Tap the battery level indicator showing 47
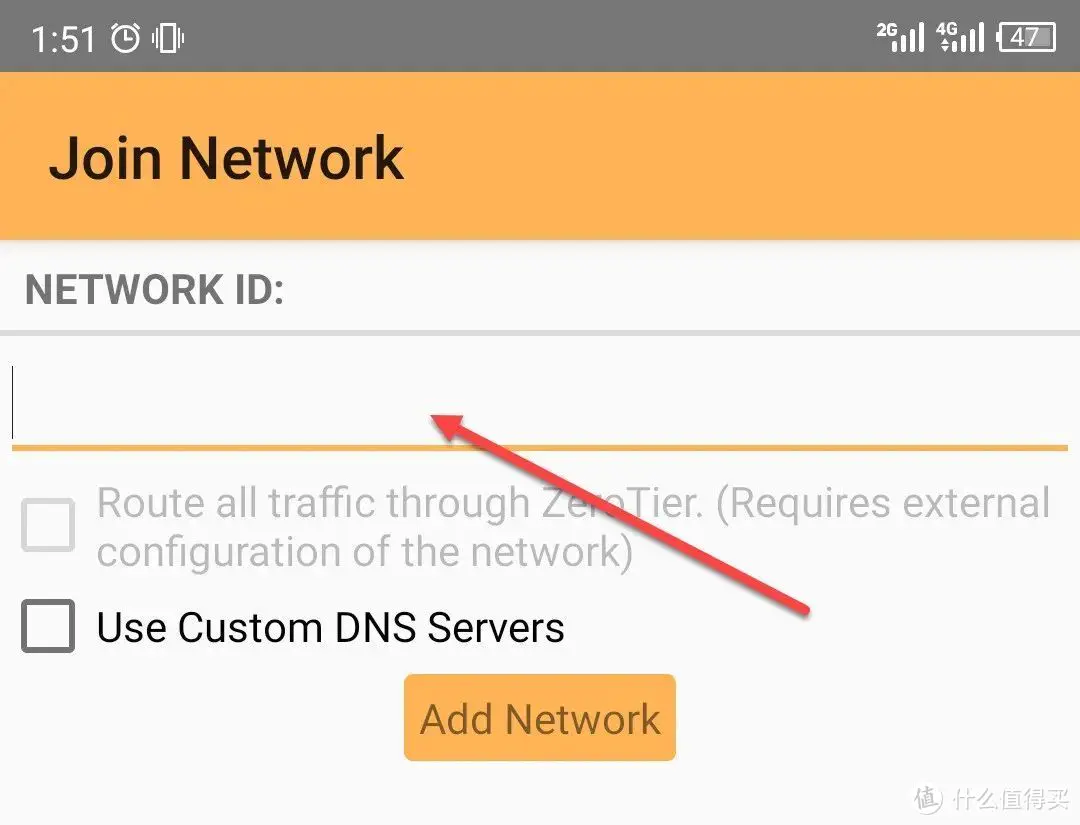 tap(1026, 37)
